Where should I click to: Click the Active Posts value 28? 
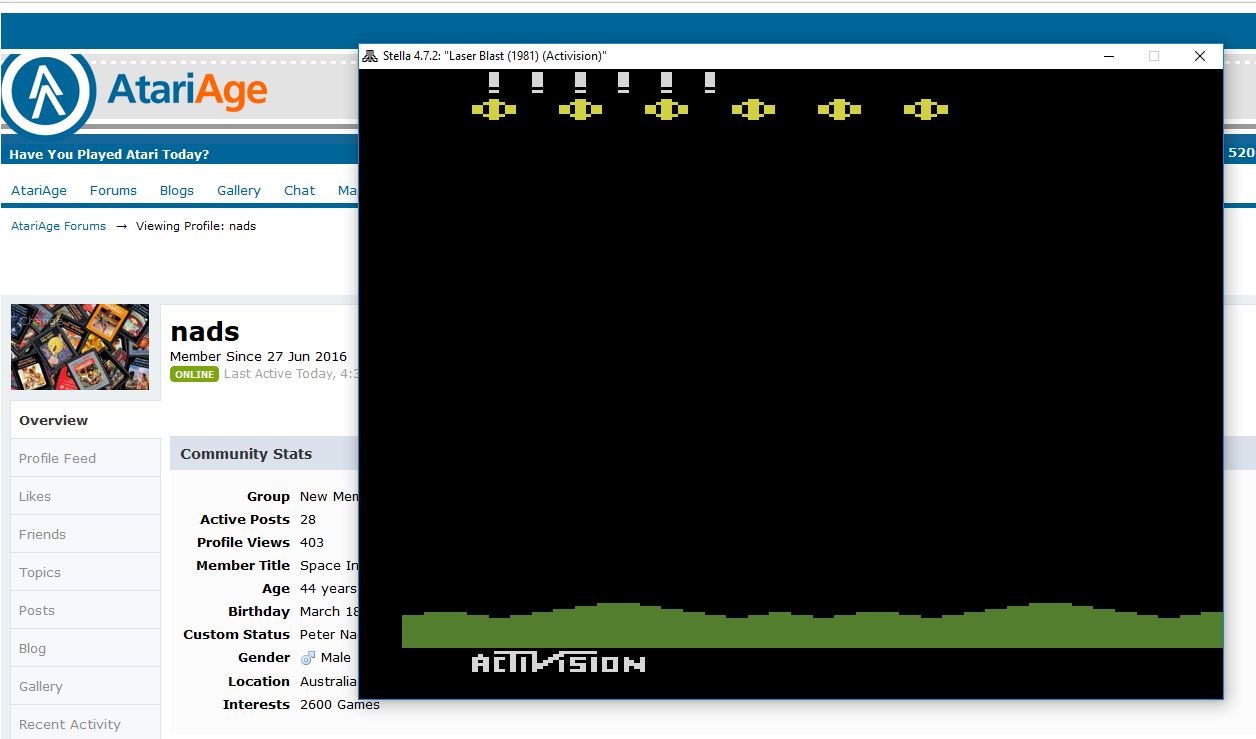(308, 519)
